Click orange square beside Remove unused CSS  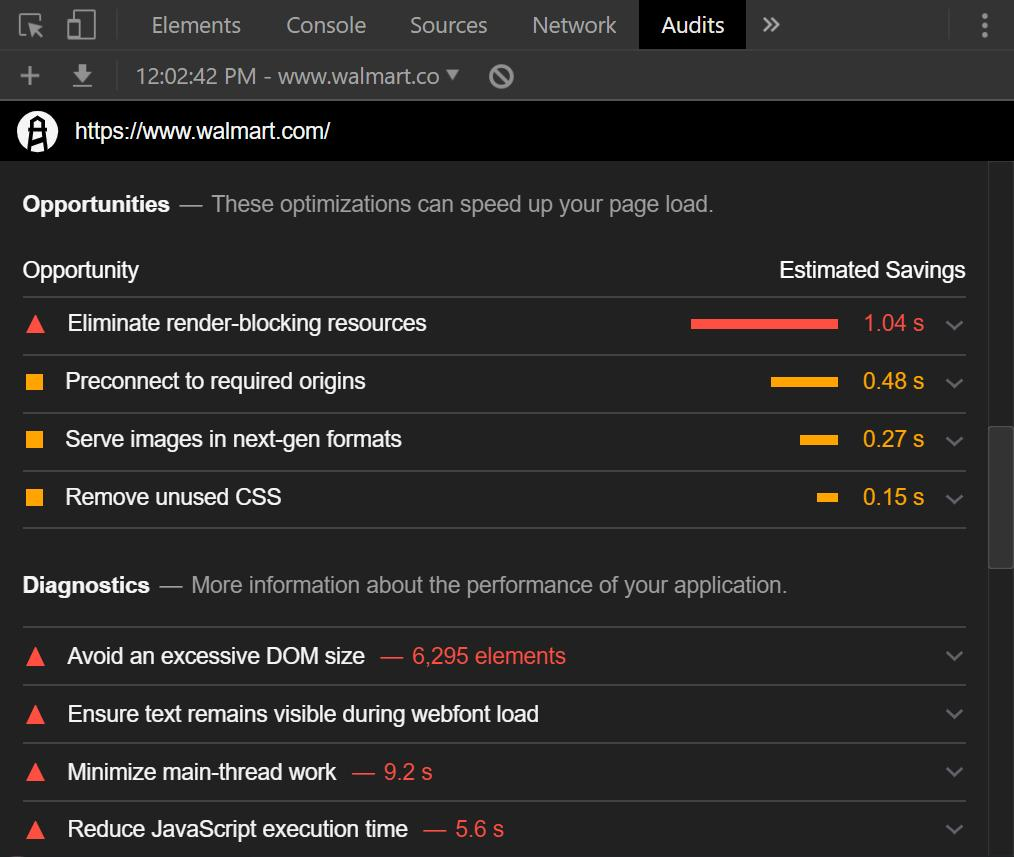[34, 497]
